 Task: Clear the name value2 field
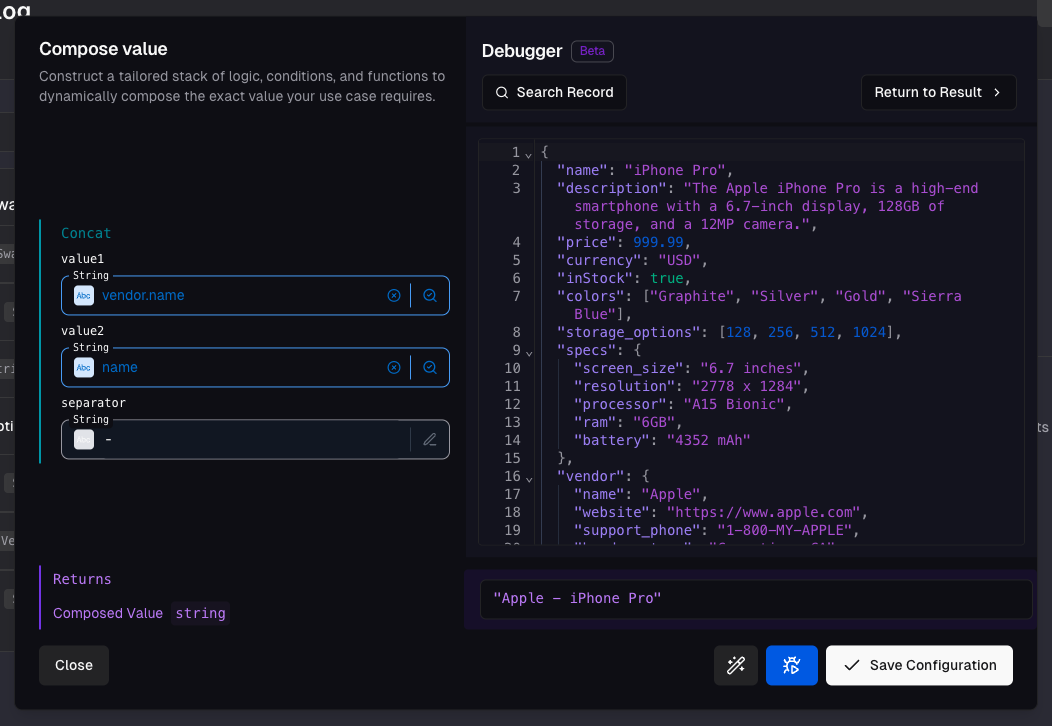tap(393, 367)
